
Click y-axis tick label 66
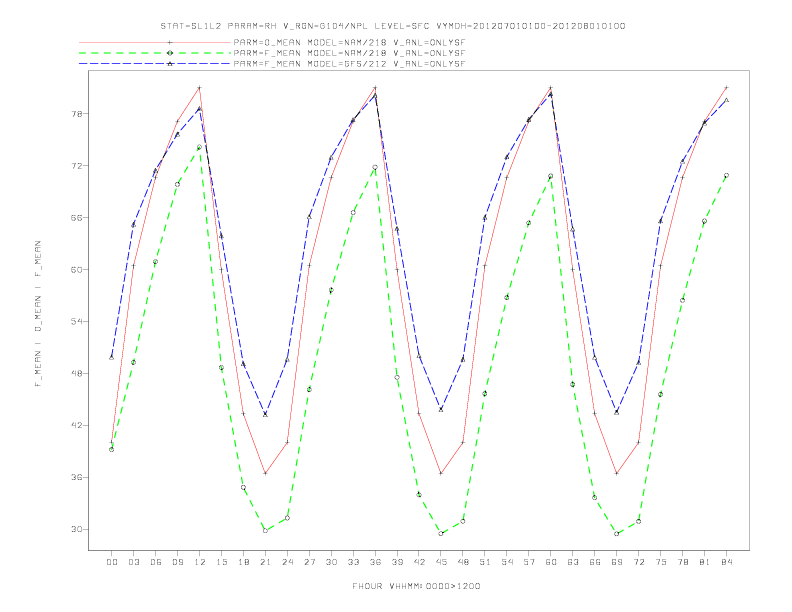(76, 218)
